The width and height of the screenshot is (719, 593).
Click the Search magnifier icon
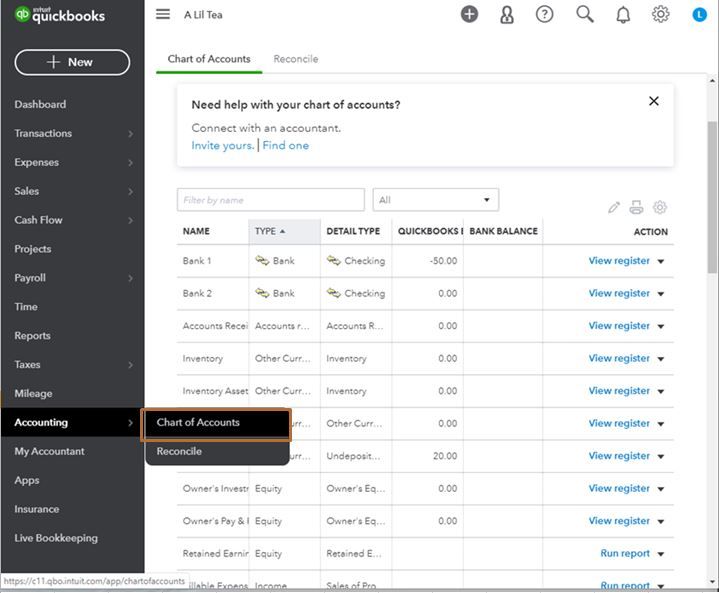tap(585, 14)
